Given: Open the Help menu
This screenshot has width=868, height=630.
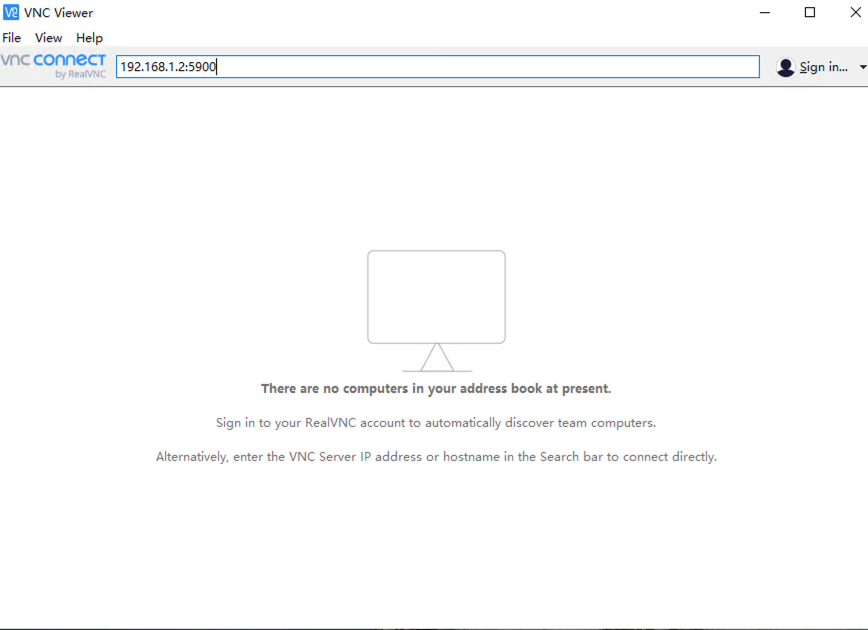Looking at the screenshot, I should click(x=89, y=38).
